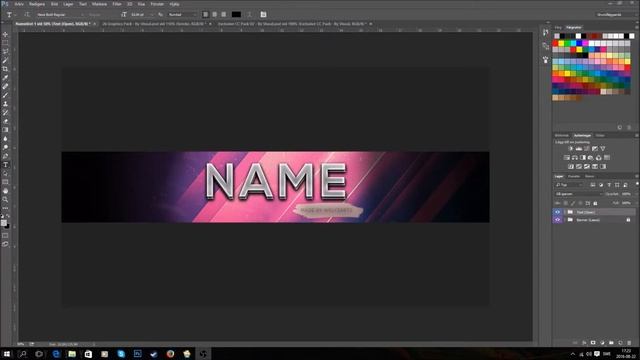640x360 pixels.
Task: Open the Windows Start menu
Action: coord(7,353)
